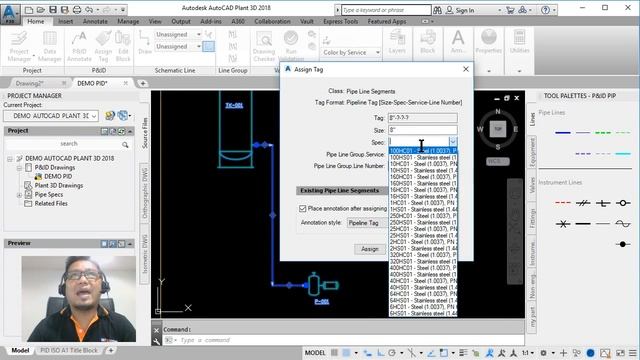Open the Annotate ribbon tab
The image size is (640, 360).
pyautogui.click(x=95, y=21)
